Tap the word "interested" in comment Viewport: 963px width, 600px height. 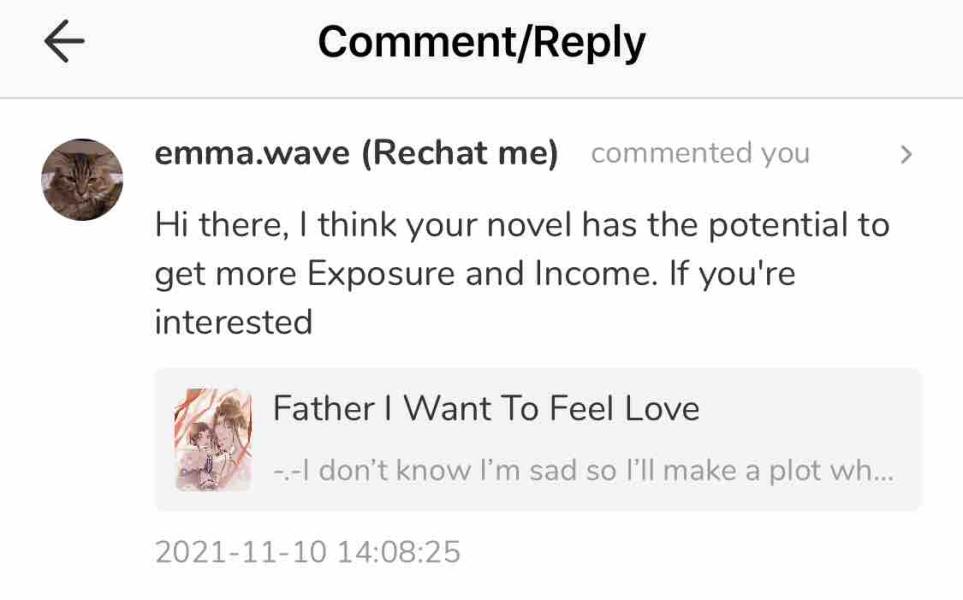point(234,322)
